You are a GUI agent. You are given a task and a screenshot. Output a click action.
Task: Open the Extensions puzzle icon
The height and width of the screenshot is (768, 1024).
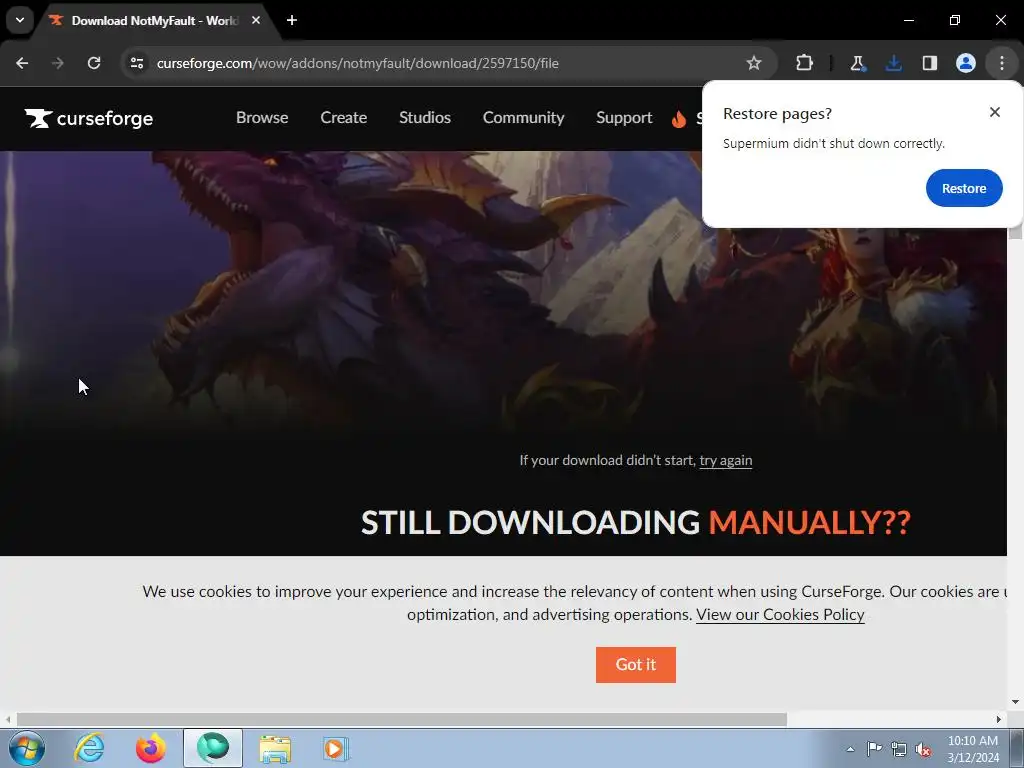(805, 63)
